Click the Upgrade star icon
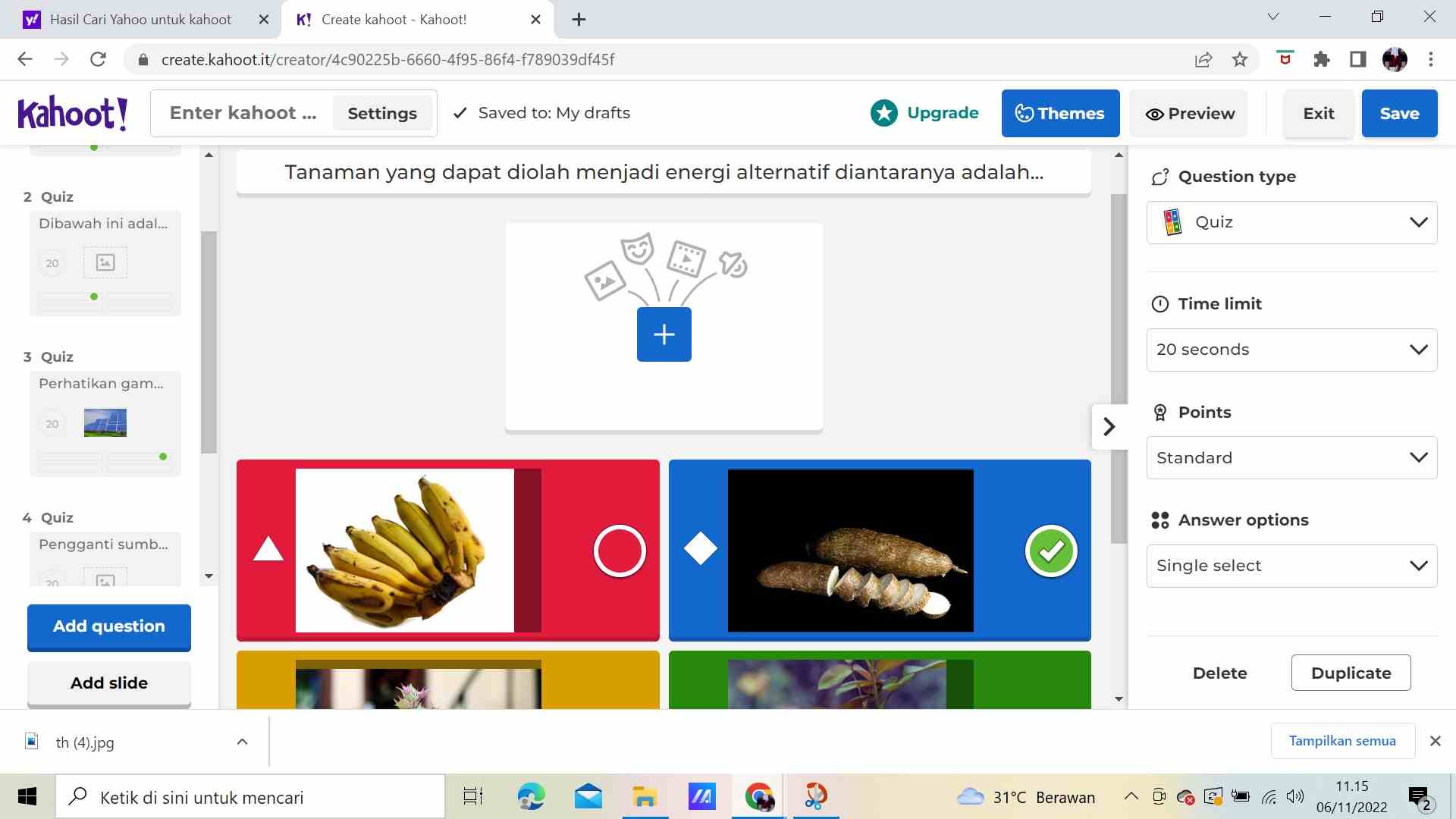Screen dimensions: 1456x819 point(883,113)
